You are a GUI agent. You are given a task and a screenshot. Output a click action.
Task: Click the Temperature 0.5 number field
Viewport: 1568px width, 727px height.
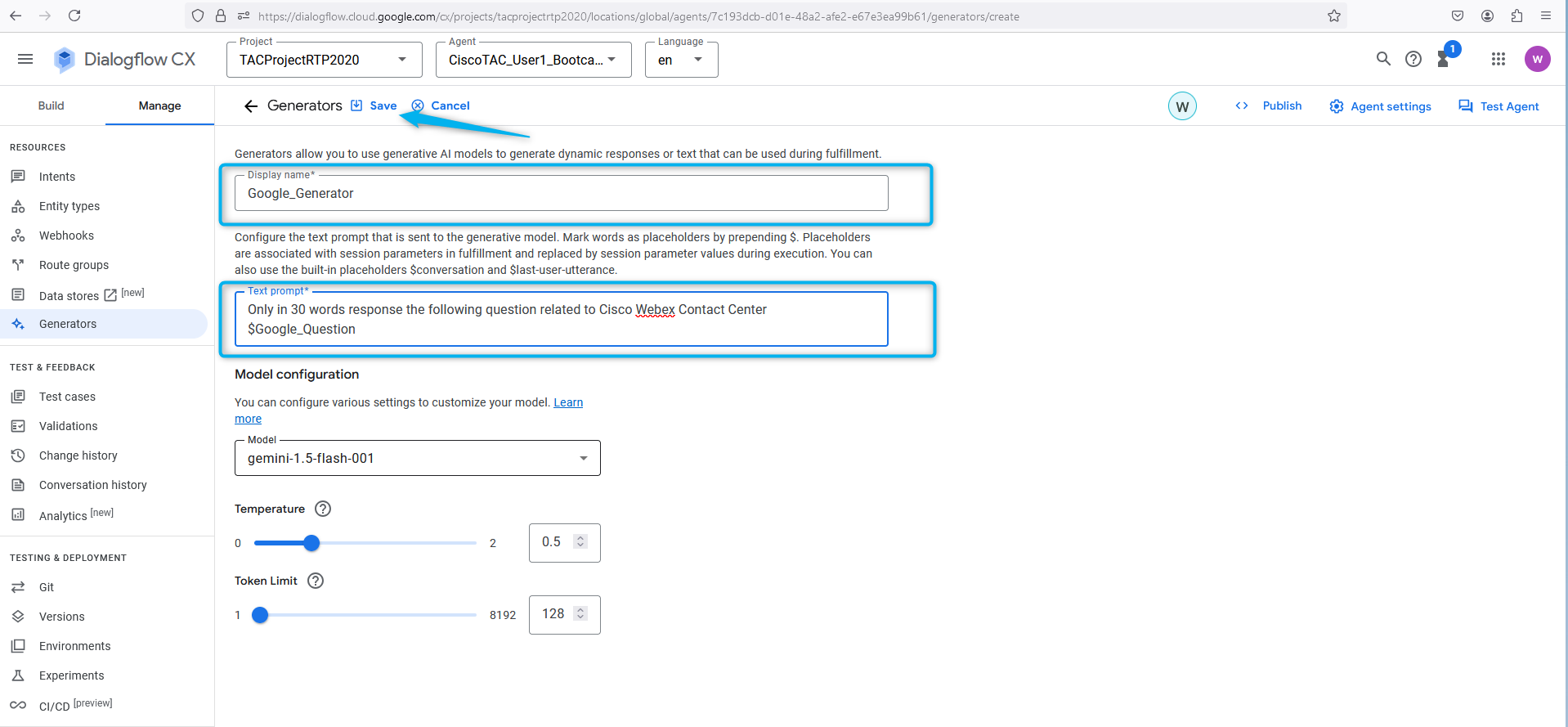pos(564,543)
